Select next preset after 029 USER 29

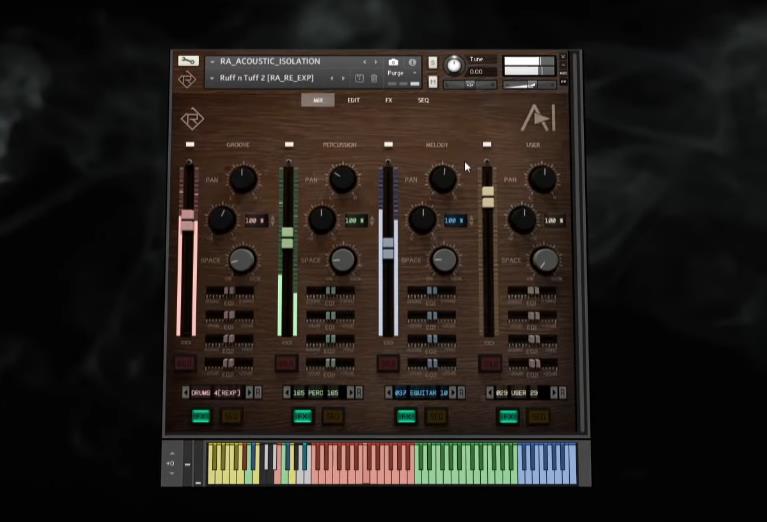pyautogui.click(x=554, y=392)
